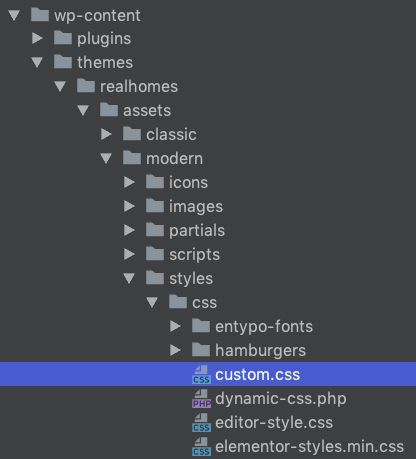
Task: Select the partials folder label
Action: pos(197,231)
